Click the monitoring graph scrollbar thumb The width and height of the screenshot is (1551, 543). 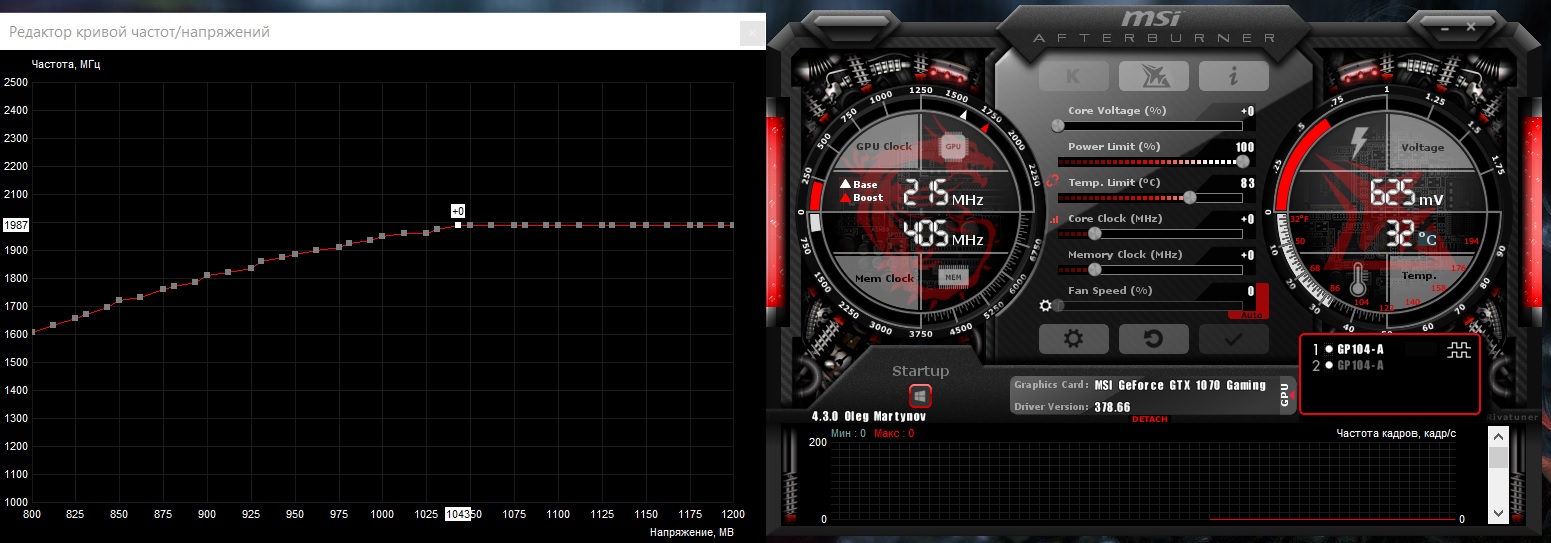click(x=1498, y=458)
